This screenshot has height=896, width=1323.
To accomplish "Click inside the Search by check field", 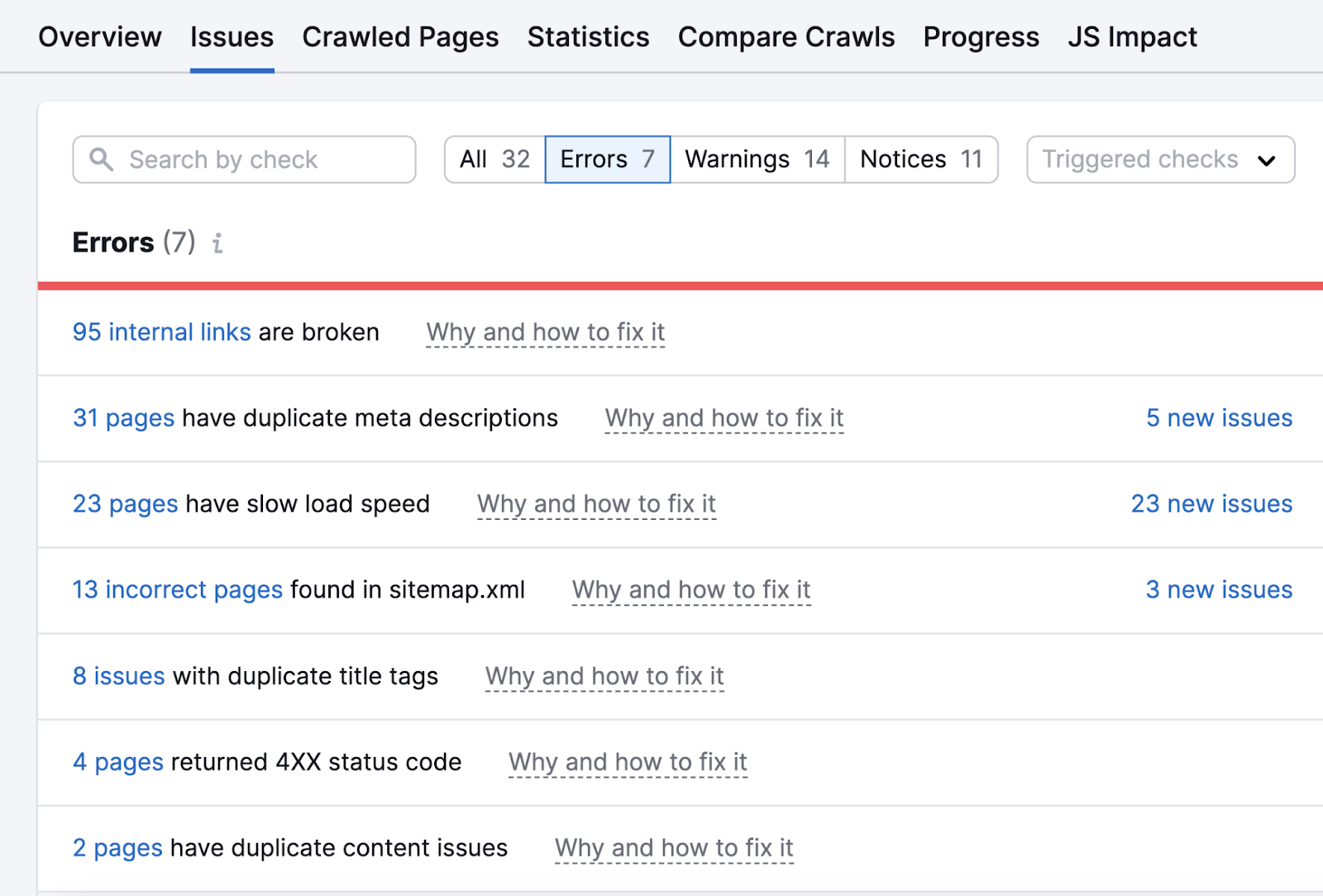I will click(x=248, y=160).
